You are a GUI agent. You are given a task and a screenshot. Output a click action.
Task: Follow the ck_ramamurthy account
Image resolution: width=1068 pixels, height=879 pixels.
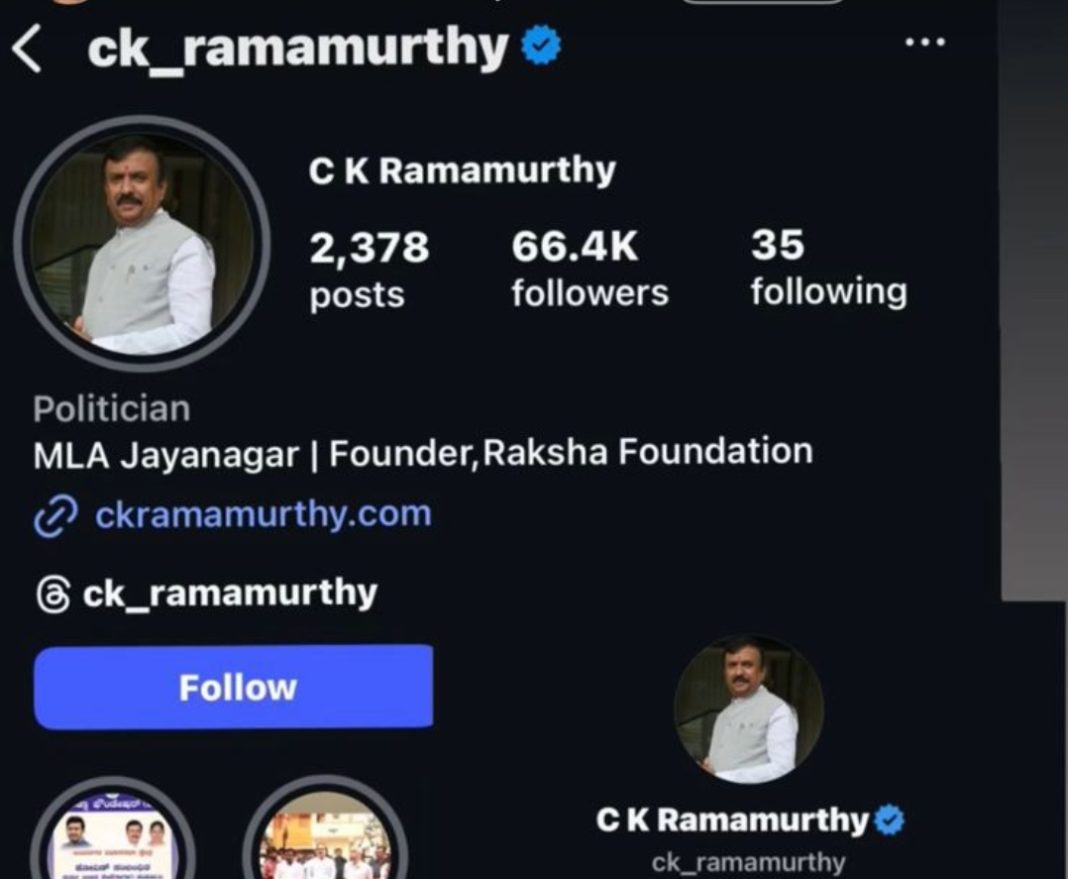tap(234, 686)
